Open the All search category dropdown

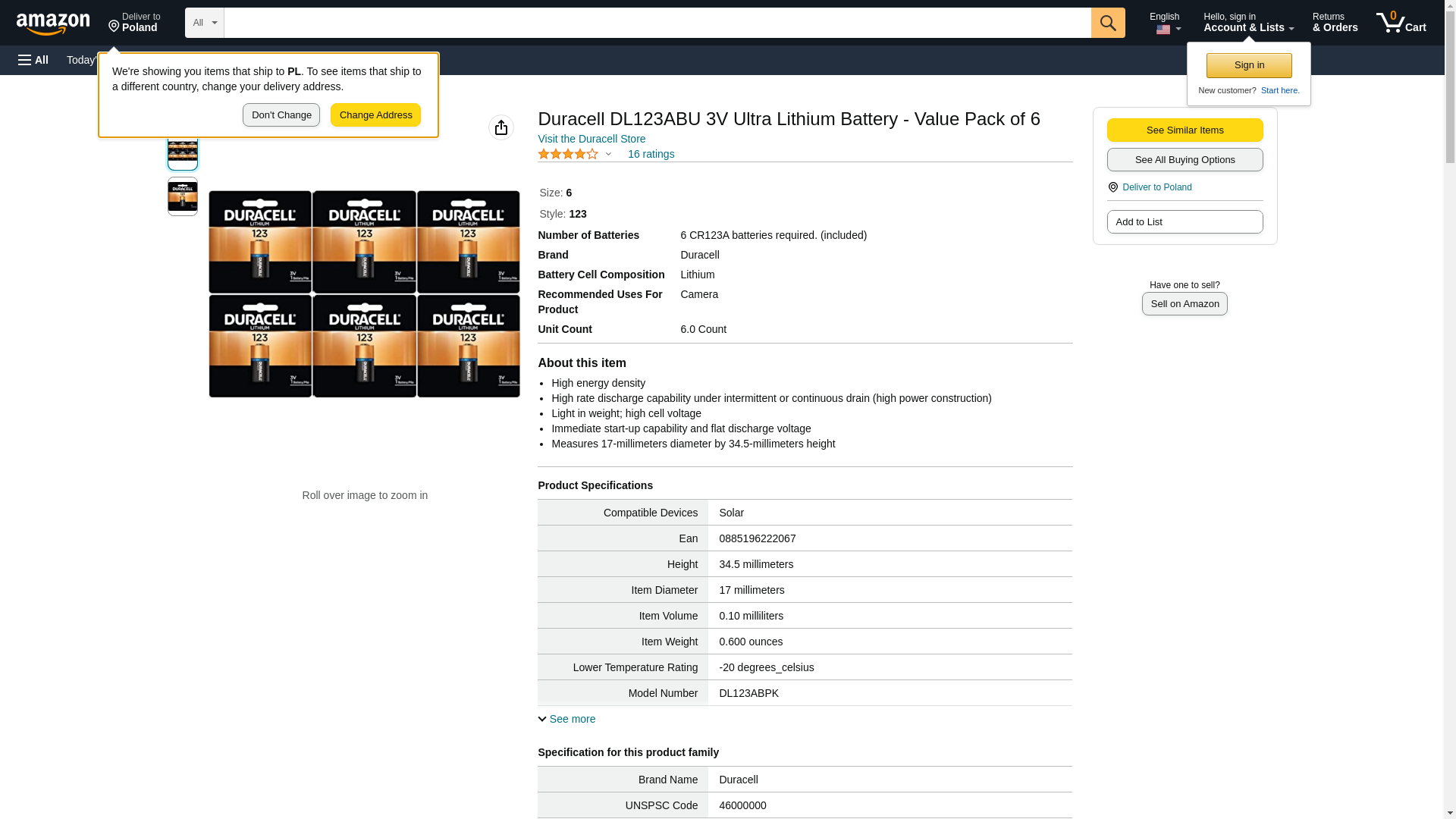coord(204,23)
